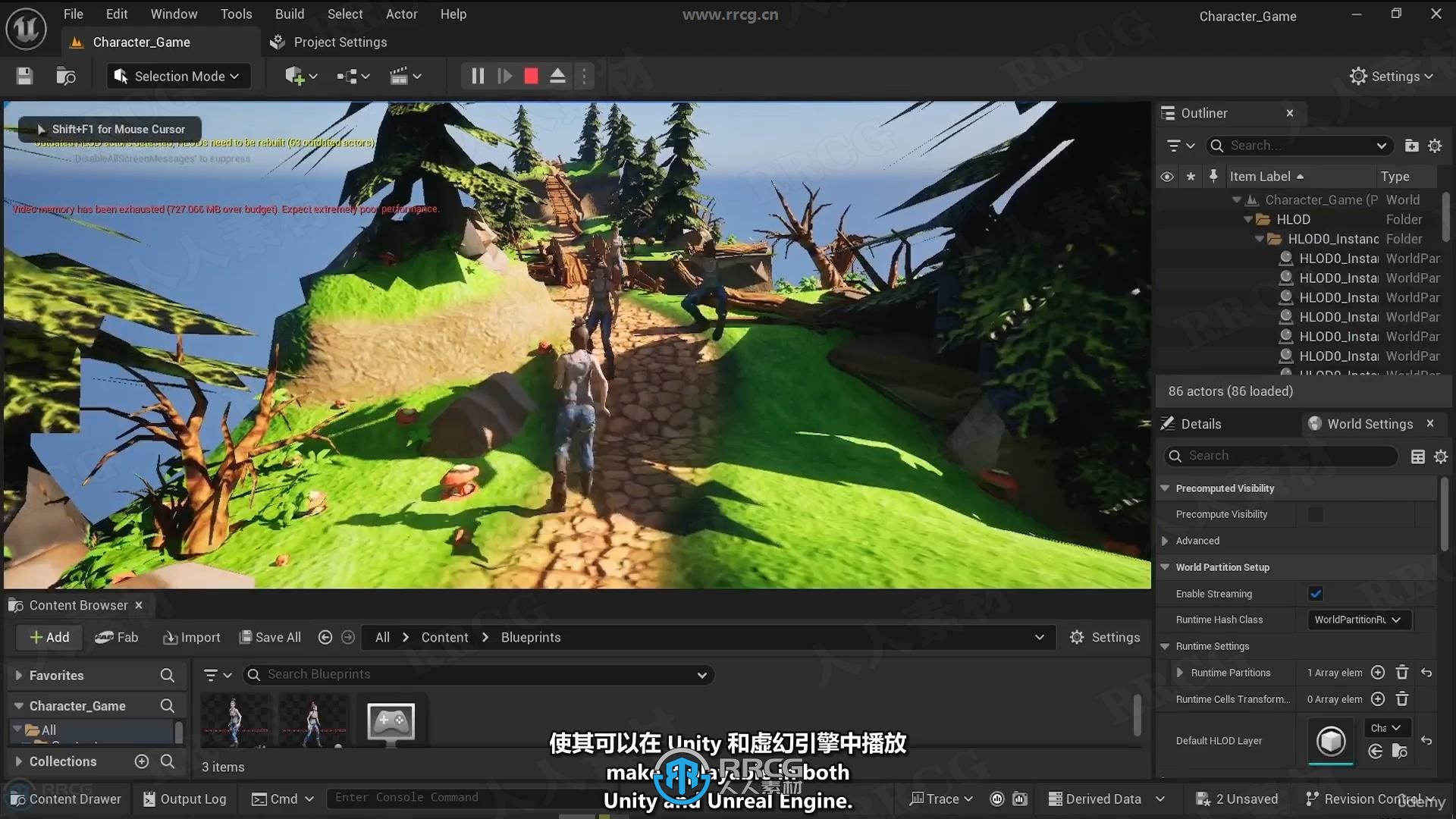Collapse the Precomputed Visibility section

point(1166,488)
